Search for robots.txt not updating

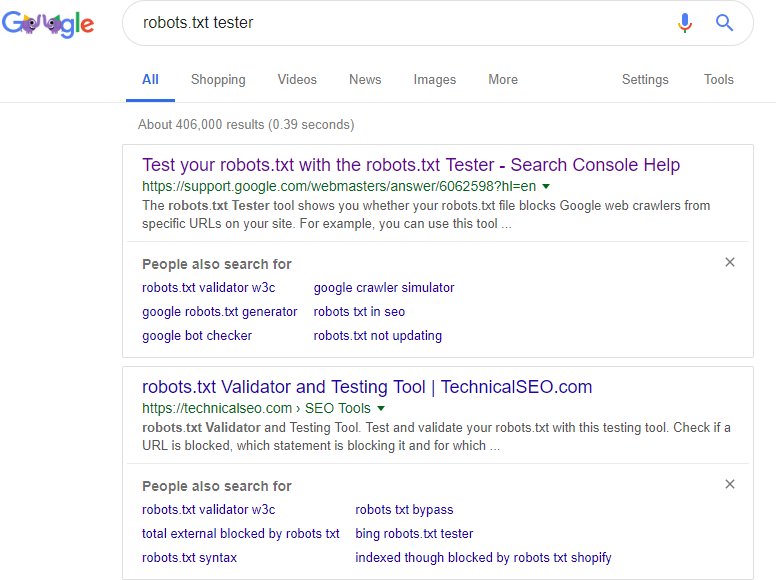click(378, 336)
